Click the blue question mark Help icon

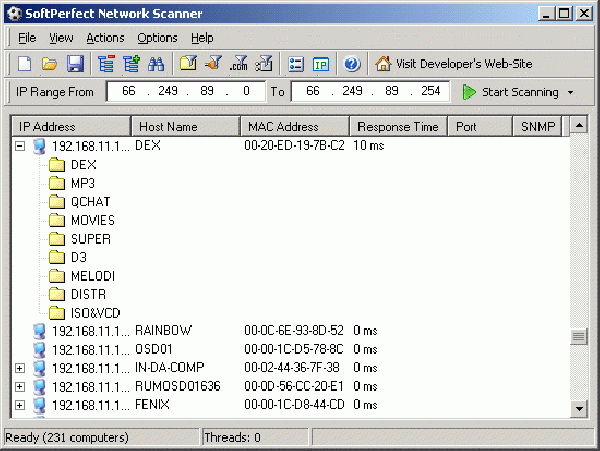(x=351, y=64)
